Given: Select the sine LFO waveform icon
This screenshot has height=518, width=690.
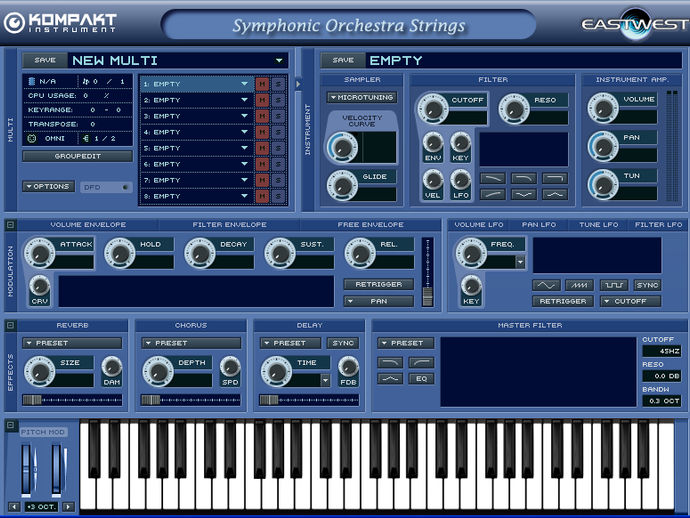Looking at the screenshot, I should tap(546, 285).
